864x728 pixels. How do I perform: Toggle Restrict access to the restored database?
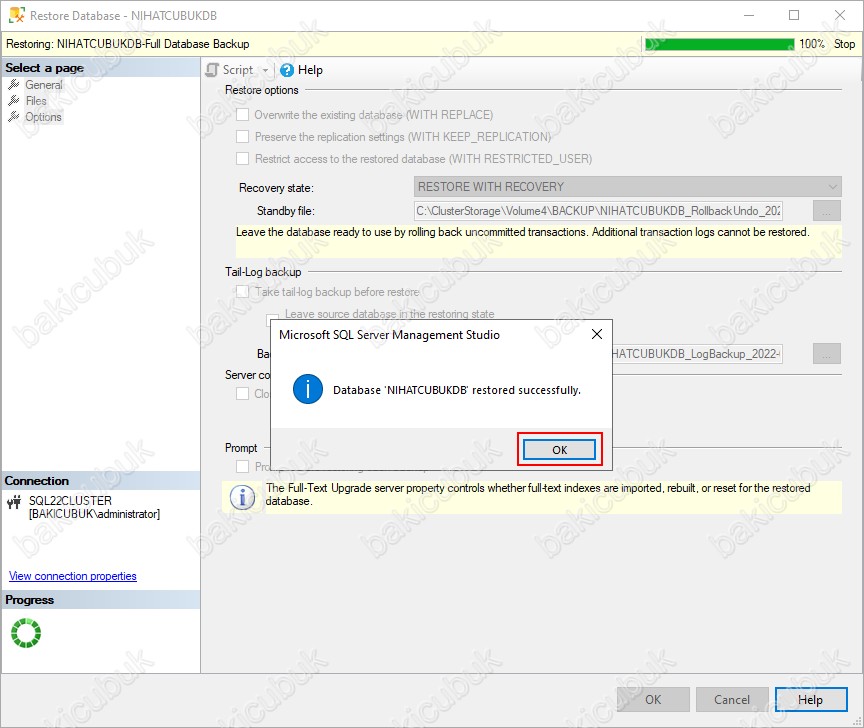[242, 159]
